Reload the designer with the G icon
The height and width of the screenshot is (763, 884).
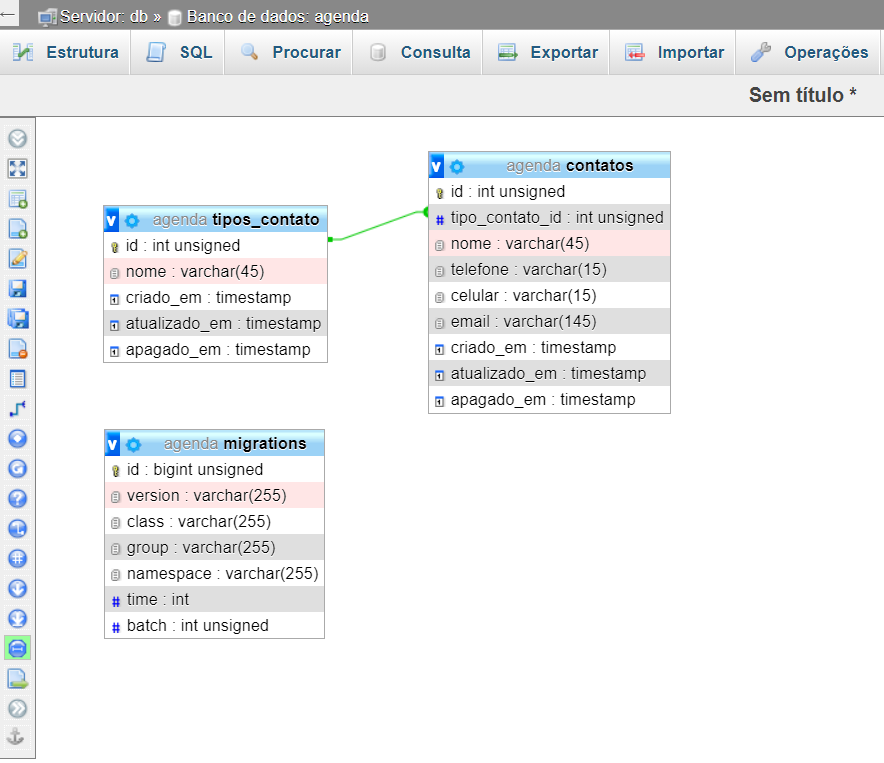(x=17, y=469)
